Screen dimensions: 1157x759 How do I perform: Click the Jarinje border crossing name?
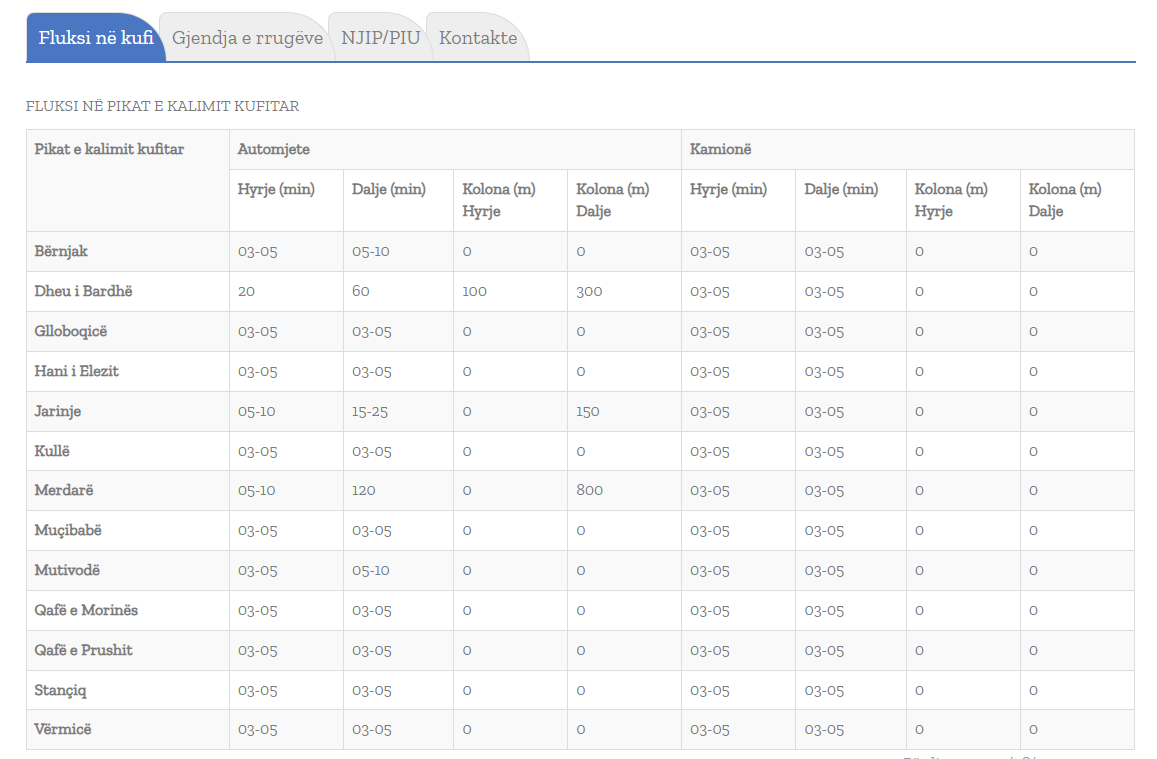[x=58, y=411]
